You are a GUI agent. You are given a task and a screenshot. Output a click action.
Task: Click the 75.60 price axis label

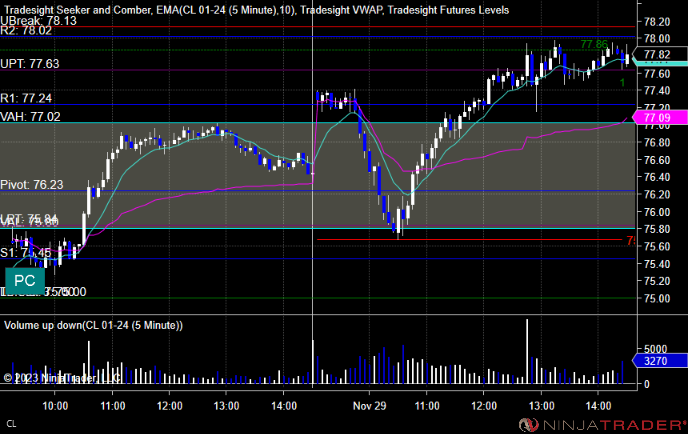coord(657,246)
